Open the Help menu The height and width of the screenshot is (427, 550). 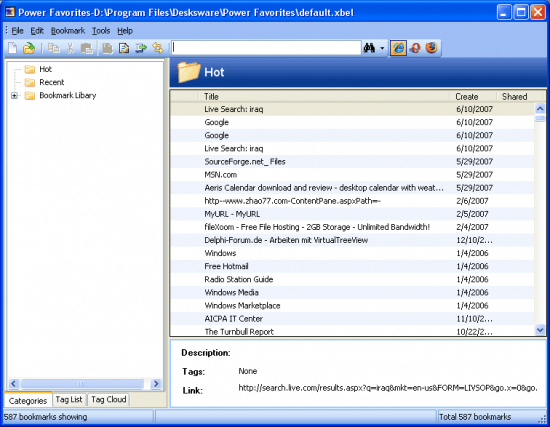point(125,31)
